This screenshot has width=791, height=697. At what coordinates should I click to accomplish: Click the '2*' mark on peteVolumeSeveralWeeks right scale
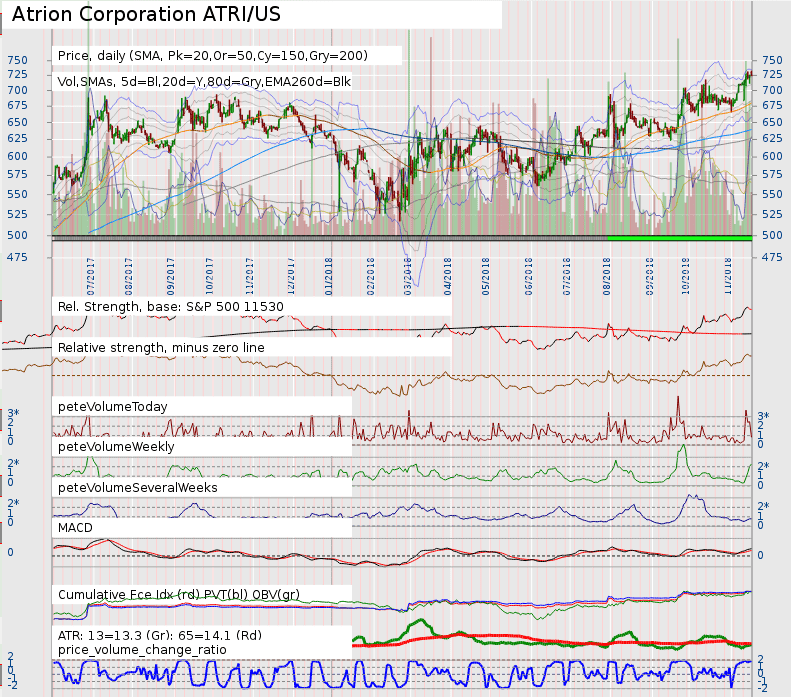[764, 506]
